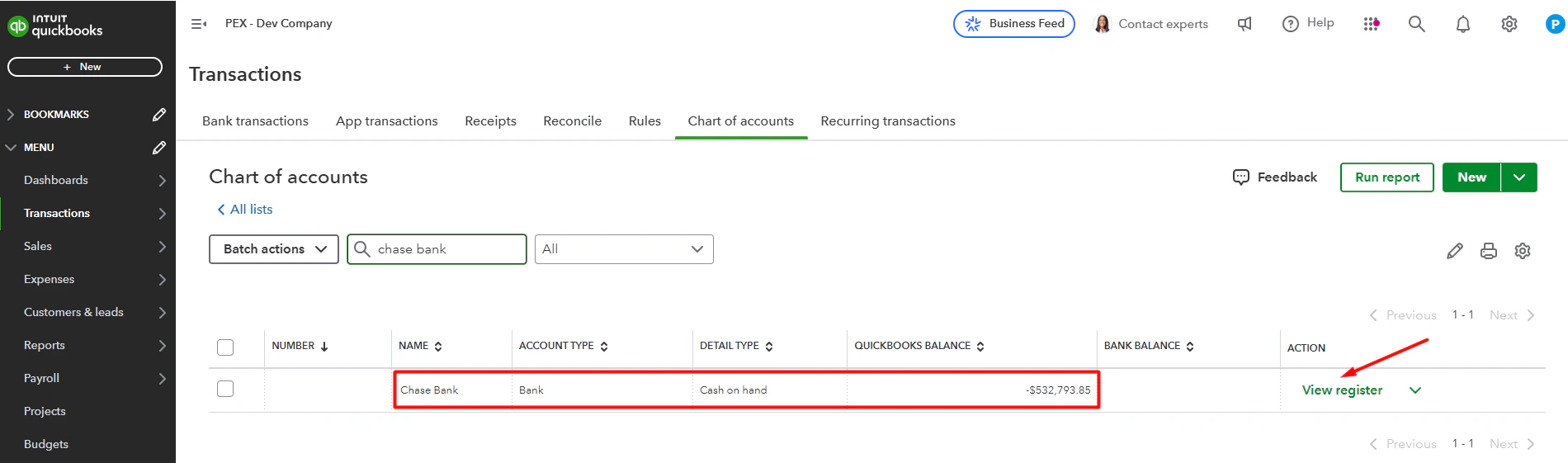Open the Help question mark icon

1290,24
